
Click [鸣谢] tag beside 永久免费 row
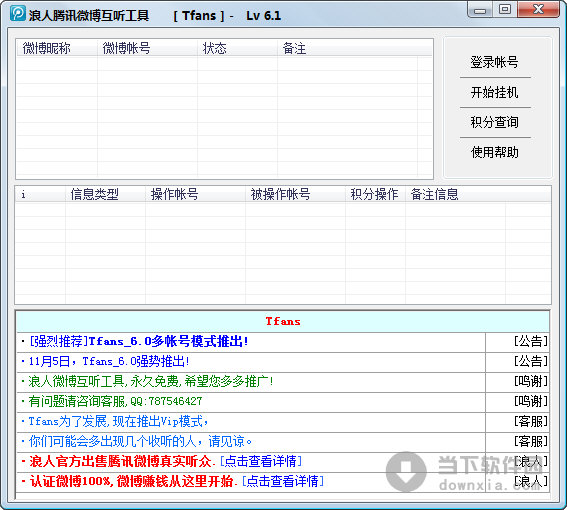click(531, 381)
